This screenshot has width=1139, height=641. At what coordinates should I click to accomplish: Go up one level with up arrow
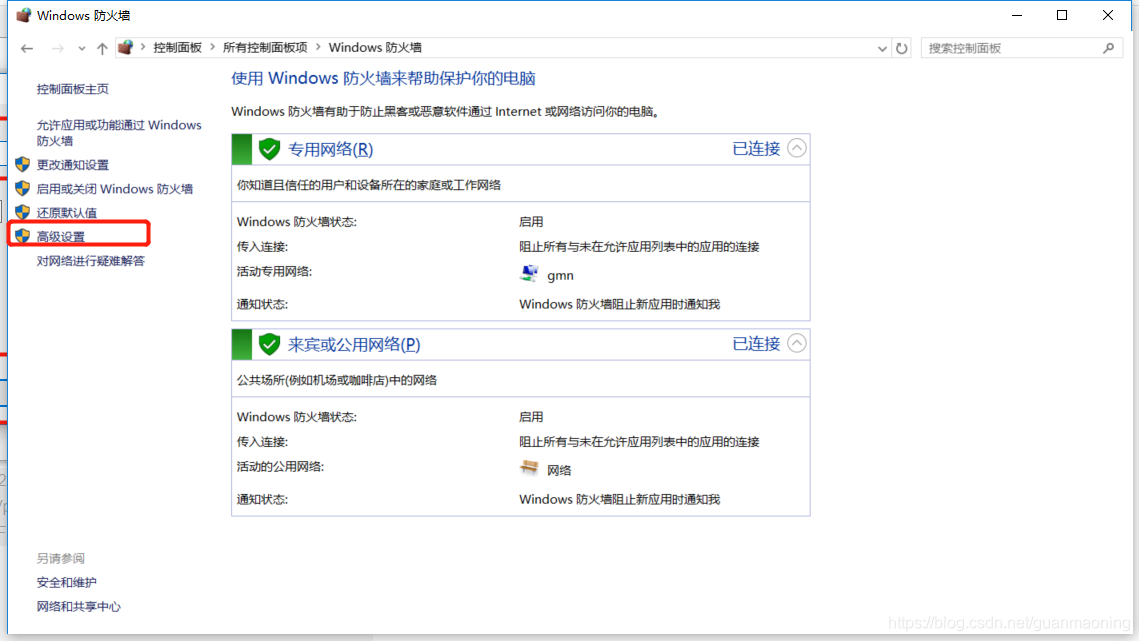click(x=102, y=49)
